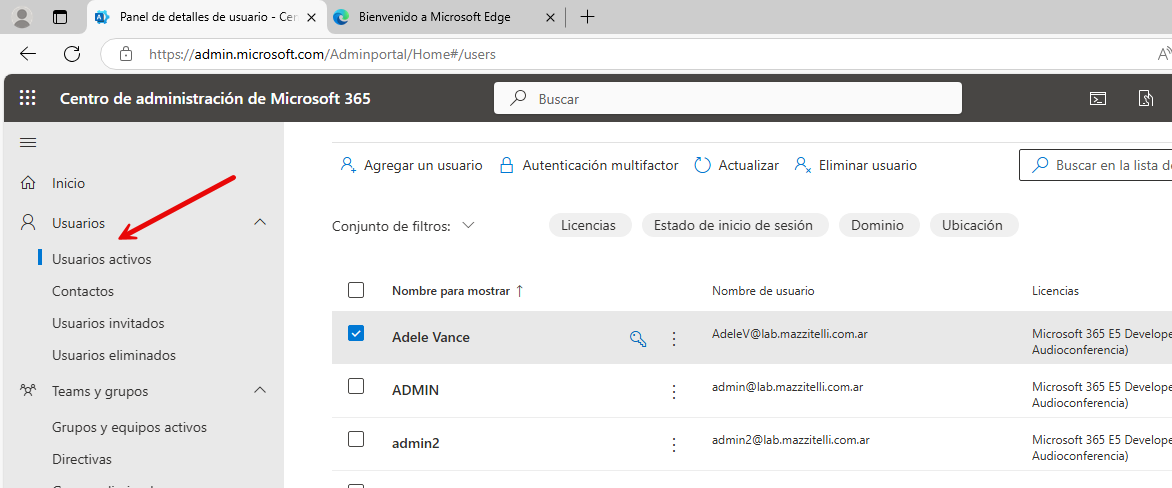Image resolution: width=1172 pixels, height=488 pixels.
Task: Open Contactos in sidebar
Action: pyautogui.click(x=83, y=291)
